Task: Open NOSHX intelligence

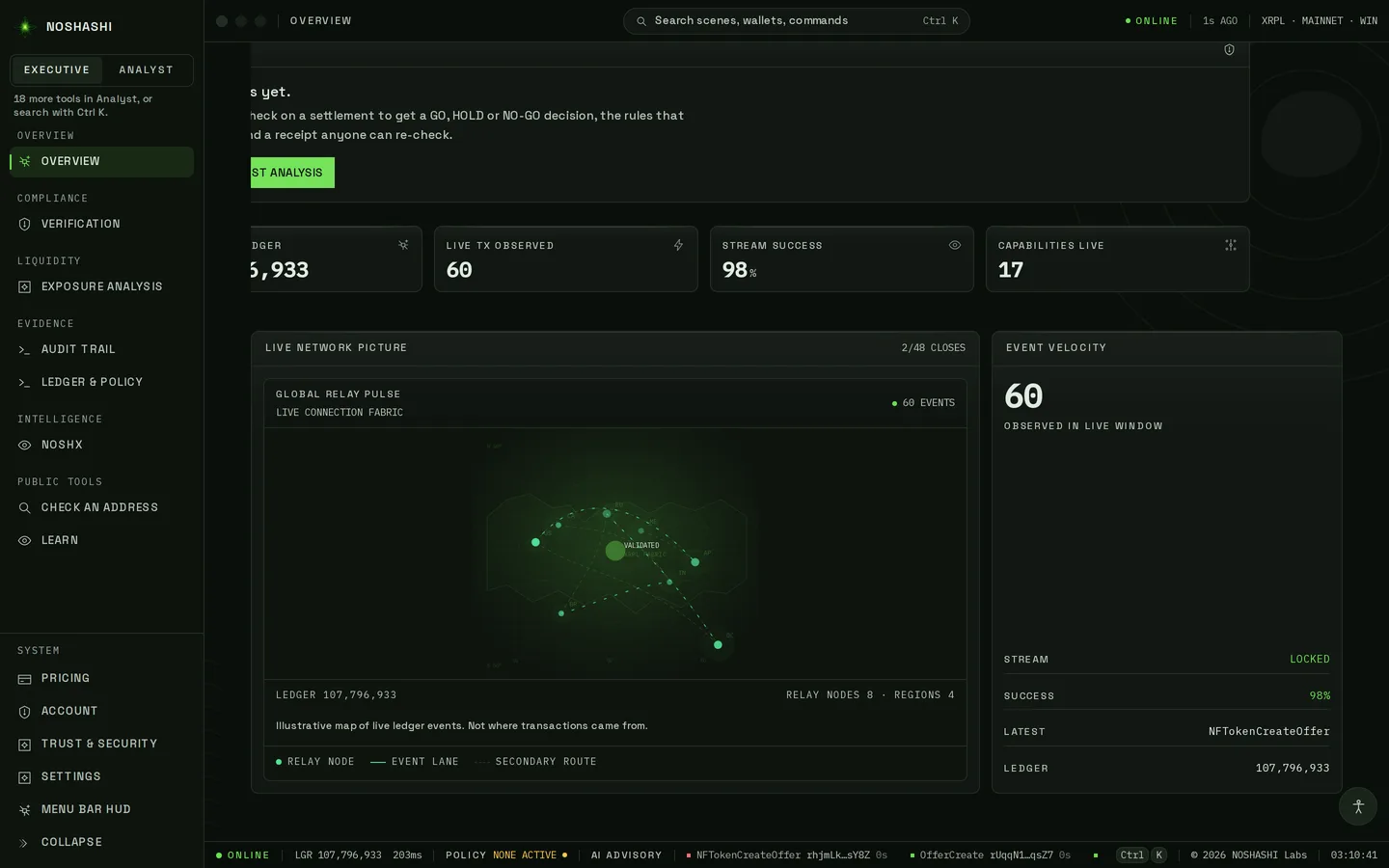Action: point(101,446)
